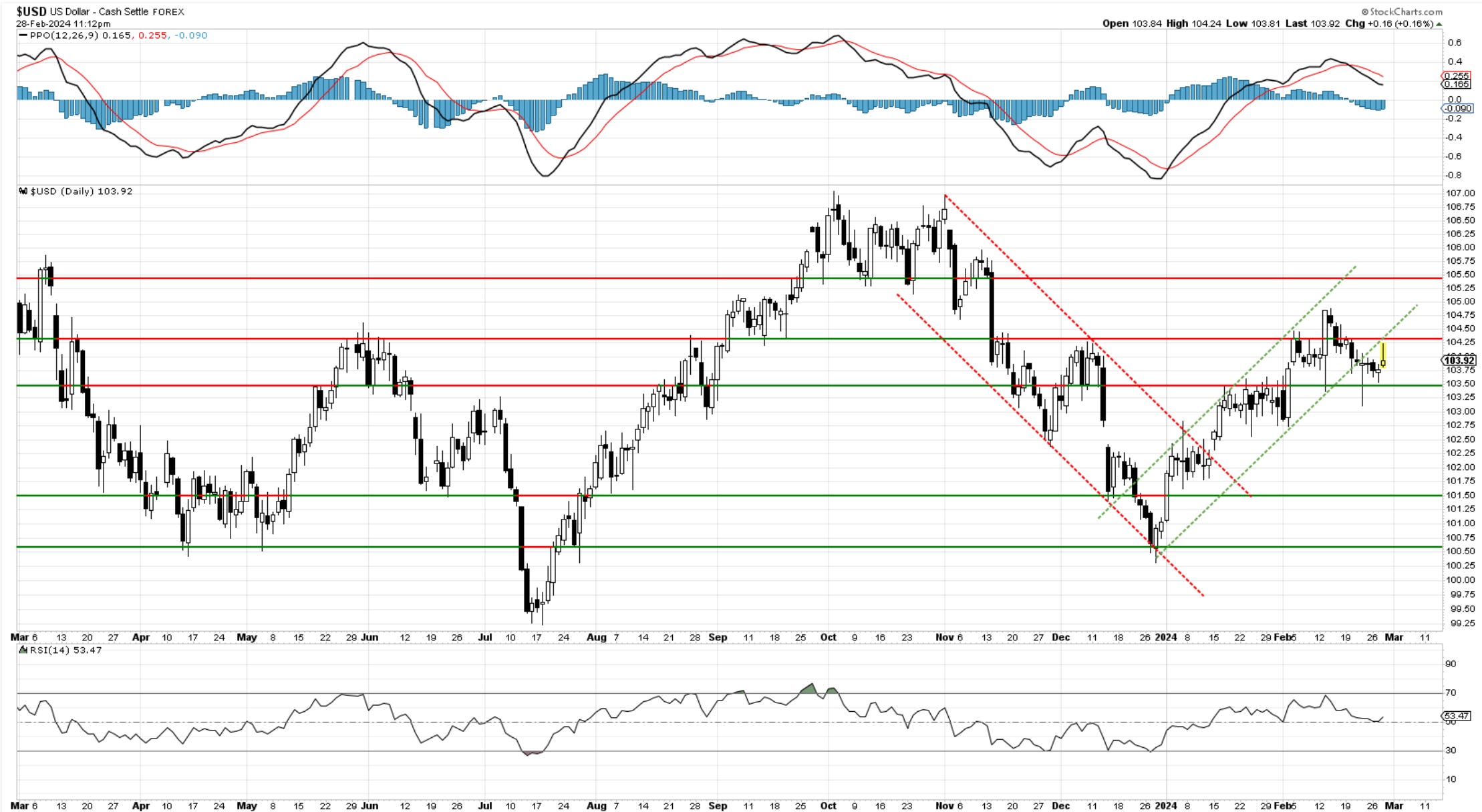Click the green horizontal line near 100.50
1482x812 pixels.
[668, 547]
